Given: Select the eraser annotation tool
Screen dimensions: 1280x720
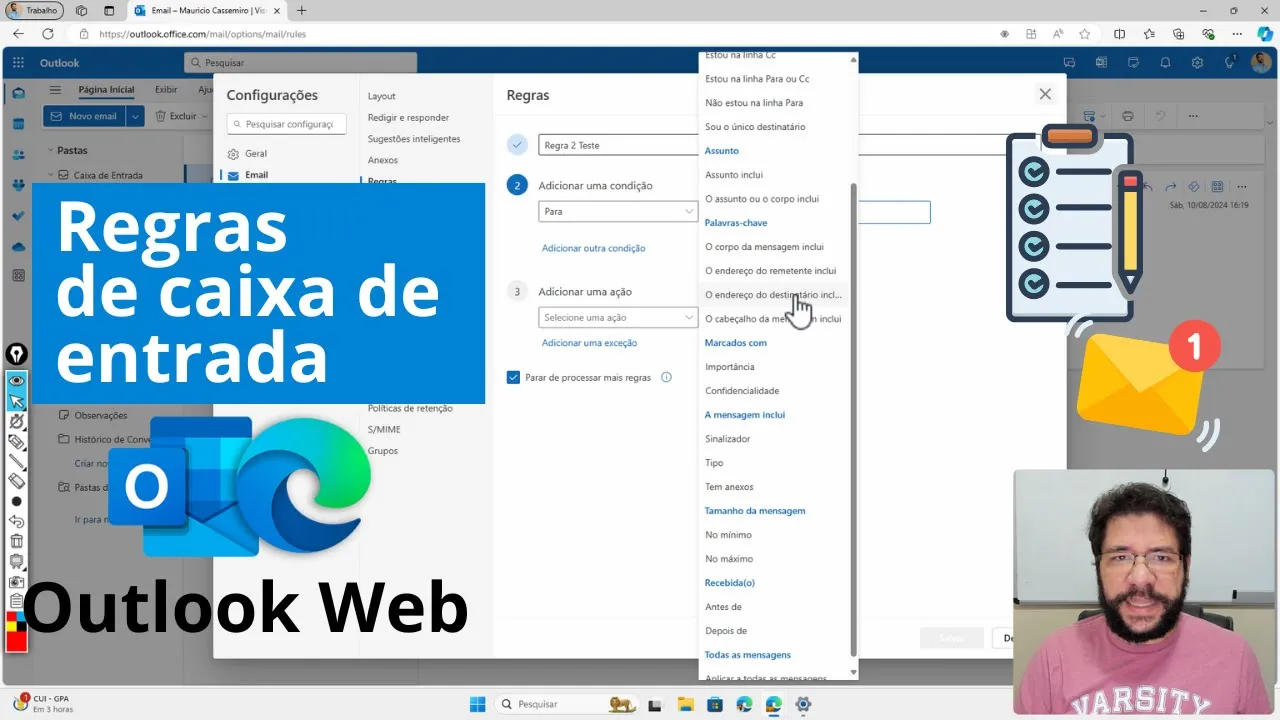Looking at the screenshot, I should click(16, 481).
